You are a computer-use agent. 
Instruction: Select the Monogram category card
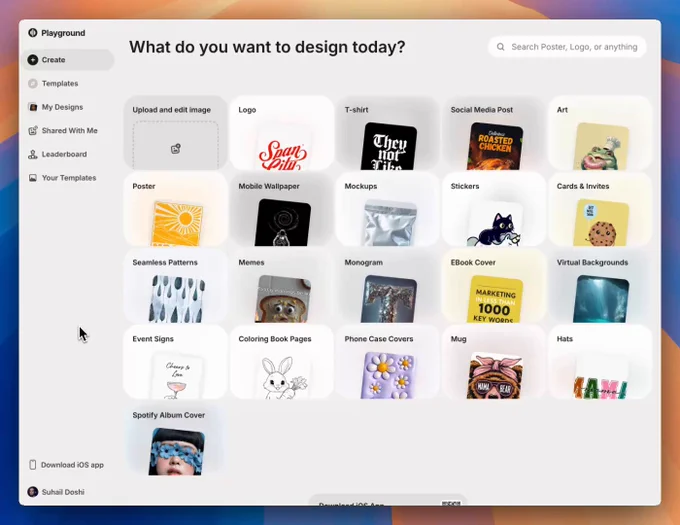click(x=388, y=285)
